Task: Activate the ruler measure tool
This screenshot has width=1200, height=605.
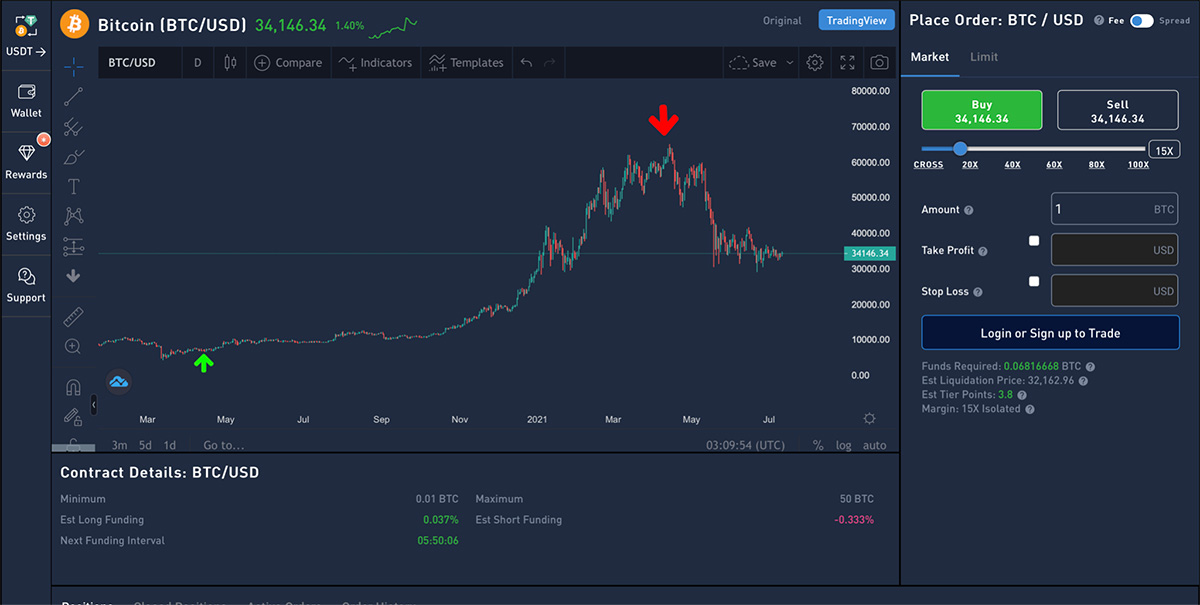Action: click(73, 317)
